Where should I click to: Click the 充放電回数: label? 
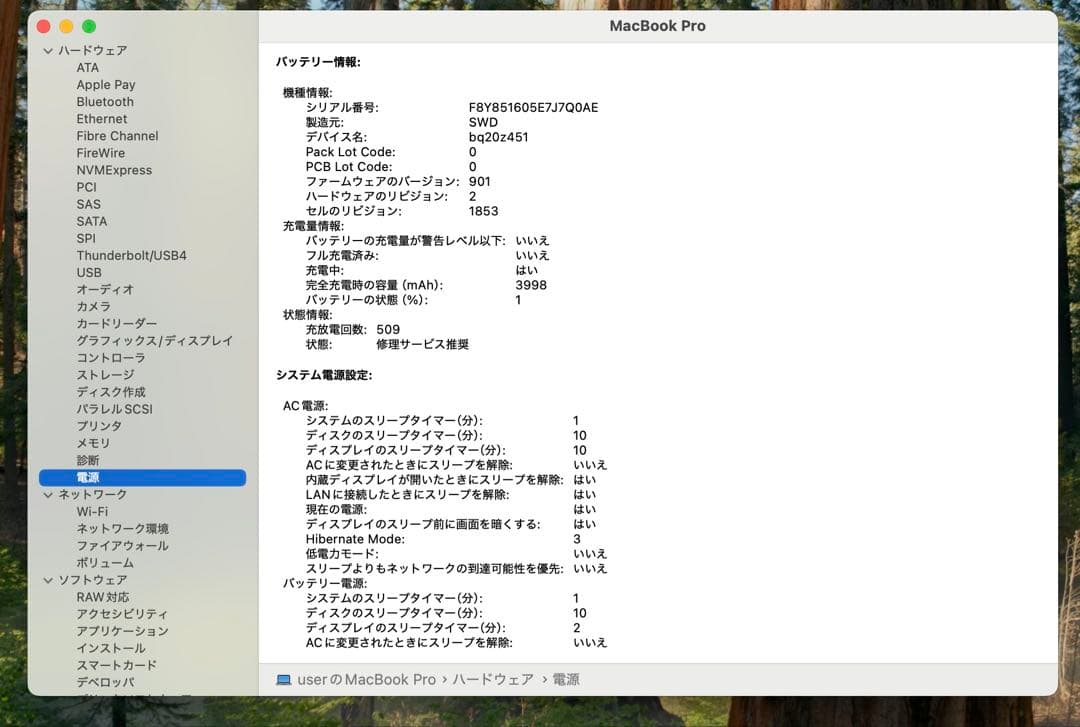335,330
